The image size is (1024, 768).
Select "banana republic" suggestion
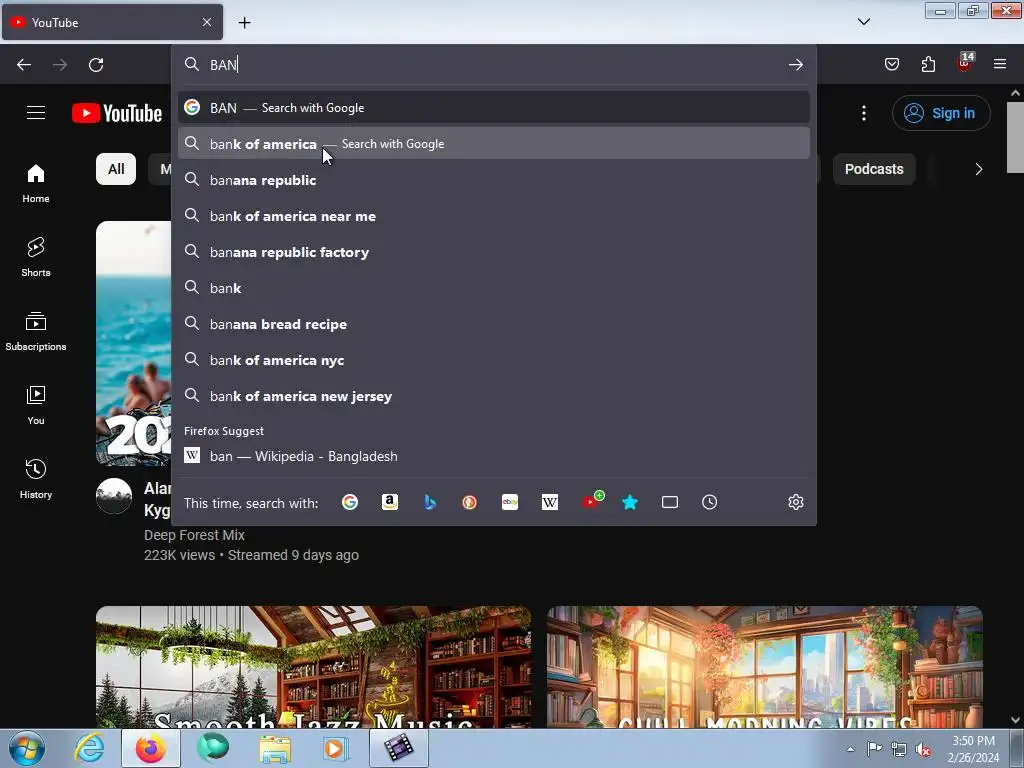click(x=494, y=180)
